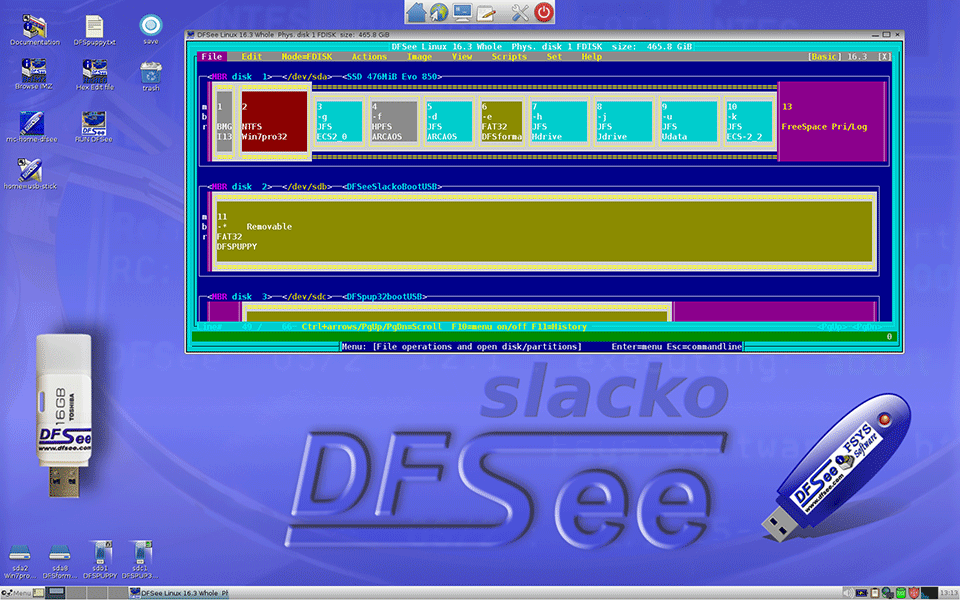Click the [X] close marker in menu bar

click(x=885, y=56)
